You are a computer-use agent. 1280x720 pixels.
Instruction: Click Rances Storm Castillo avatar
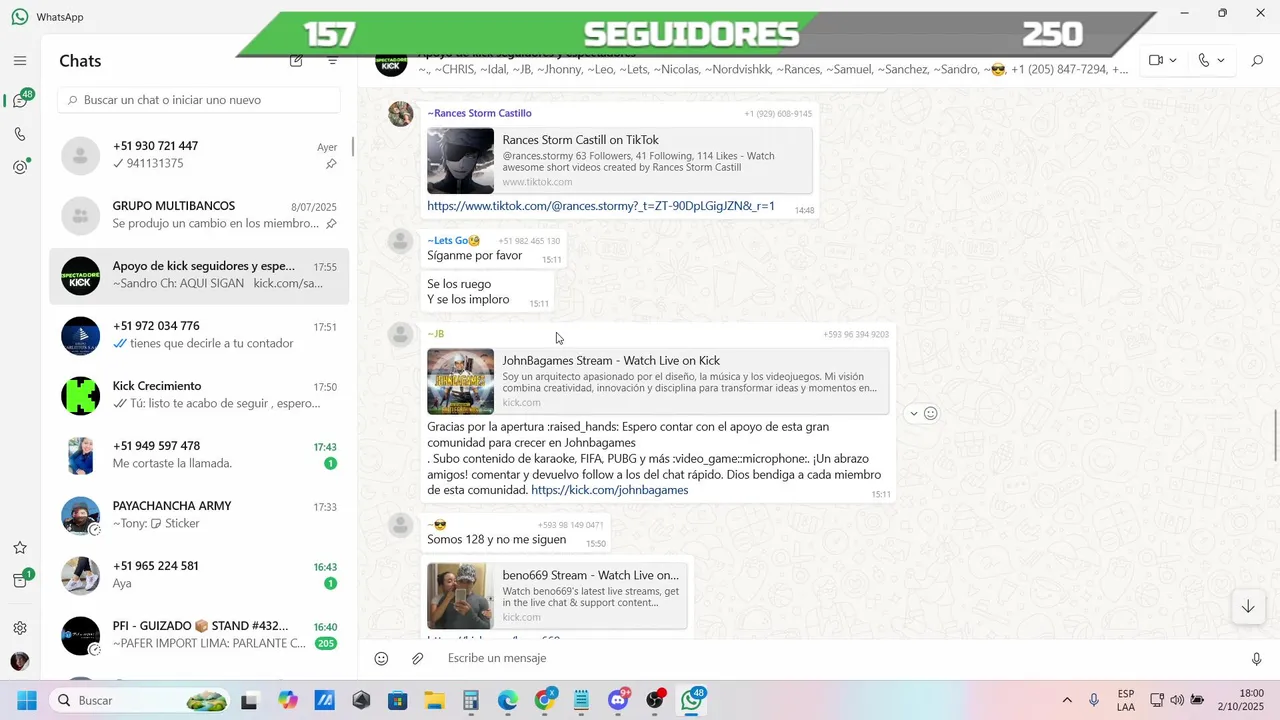401,114
